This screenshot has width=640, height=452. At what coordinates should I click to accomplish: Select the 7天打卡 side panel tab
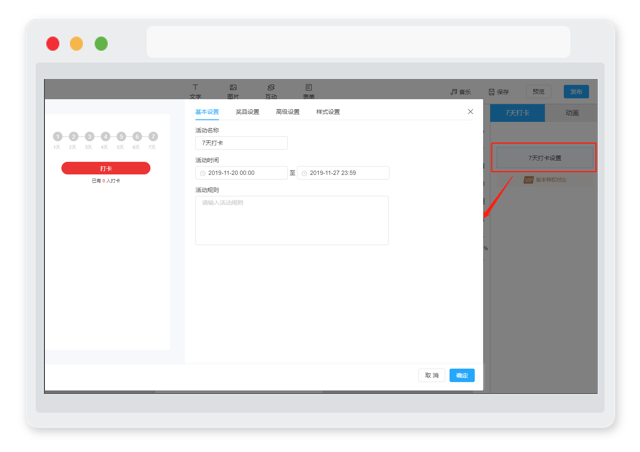tap(517, 113)
